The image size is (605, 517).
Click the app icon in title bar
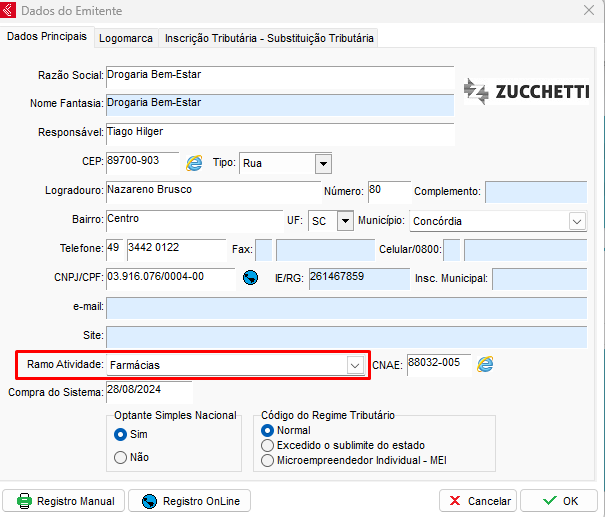[x=10, y=10]
